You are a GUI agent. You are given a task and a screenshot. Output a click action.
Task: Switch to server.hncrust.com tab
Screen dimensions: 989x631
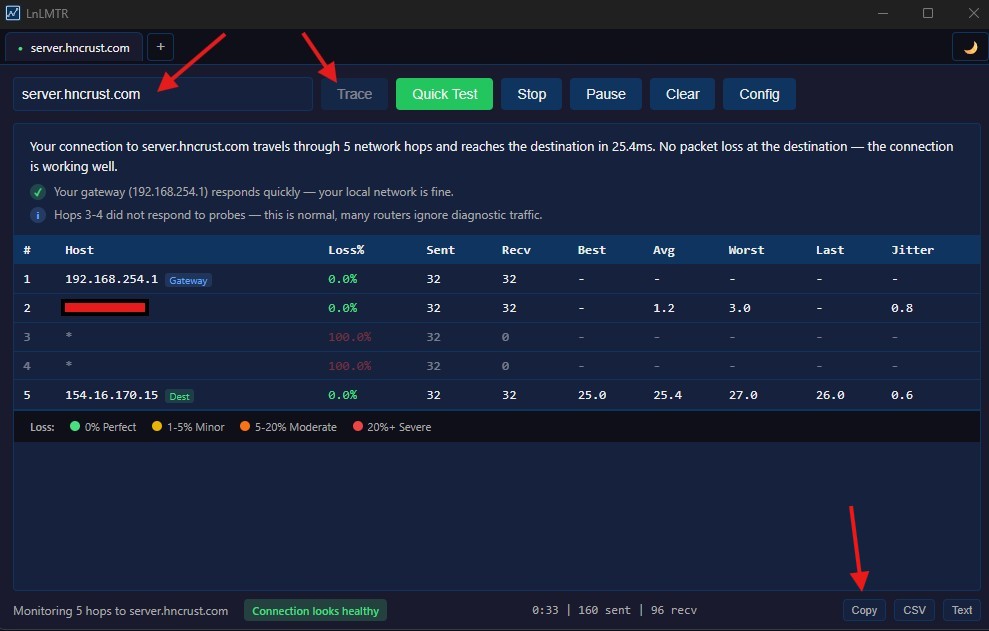point(74,48)
